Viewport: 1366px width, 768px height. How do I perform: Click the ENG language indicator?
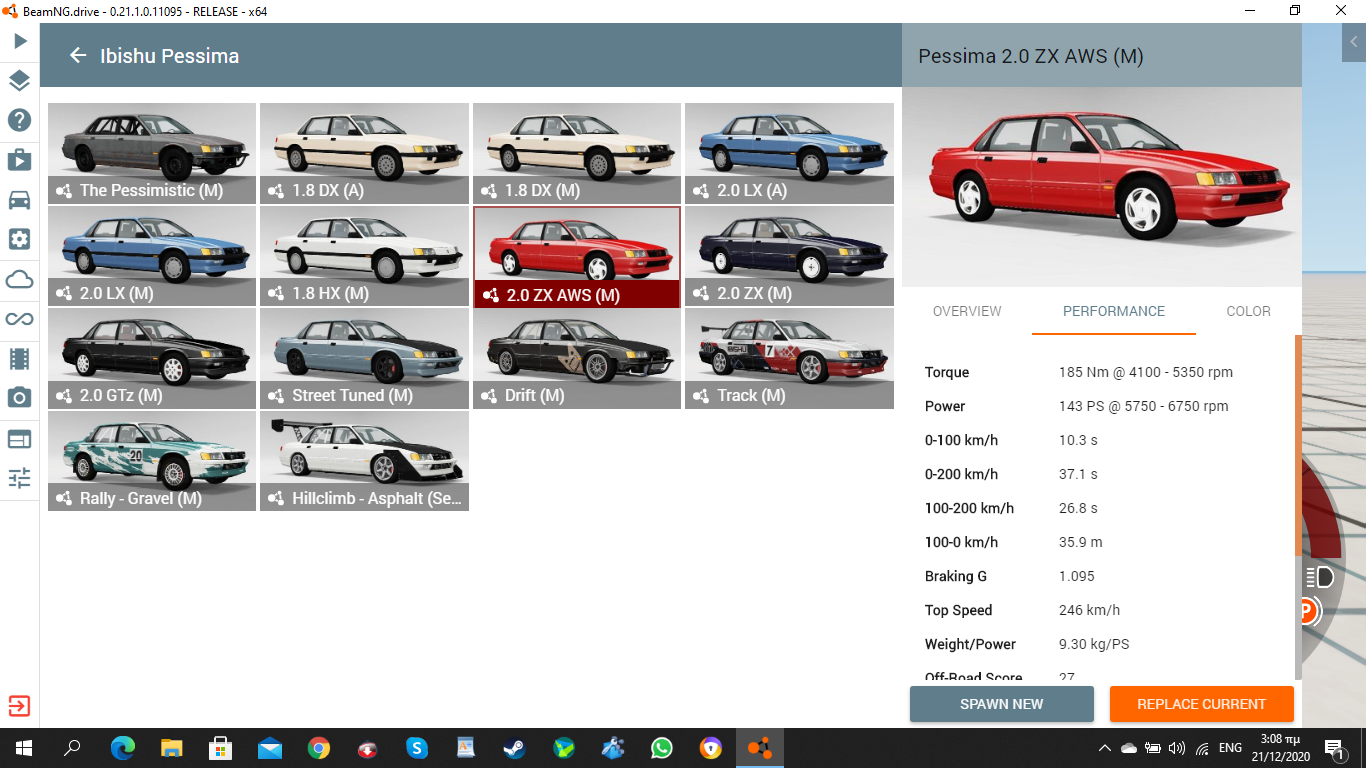(x=1230, y=748)
